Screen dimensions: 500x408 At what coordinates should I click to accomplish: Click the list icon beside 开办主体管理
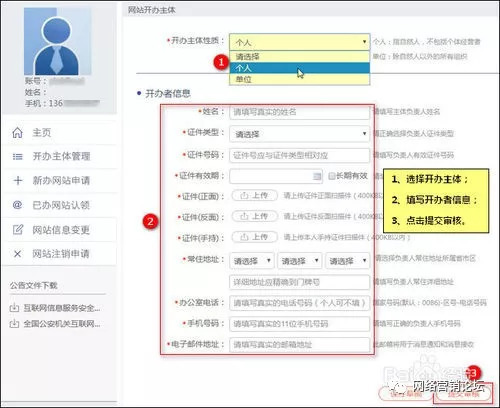pos(17,156)
